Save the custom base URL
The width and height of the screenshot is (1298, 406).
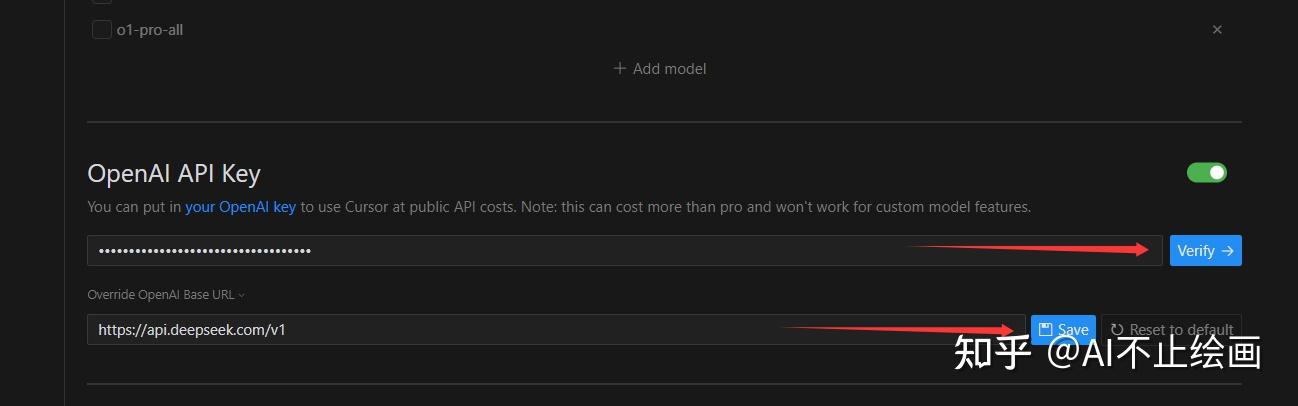click(1064, 330)
